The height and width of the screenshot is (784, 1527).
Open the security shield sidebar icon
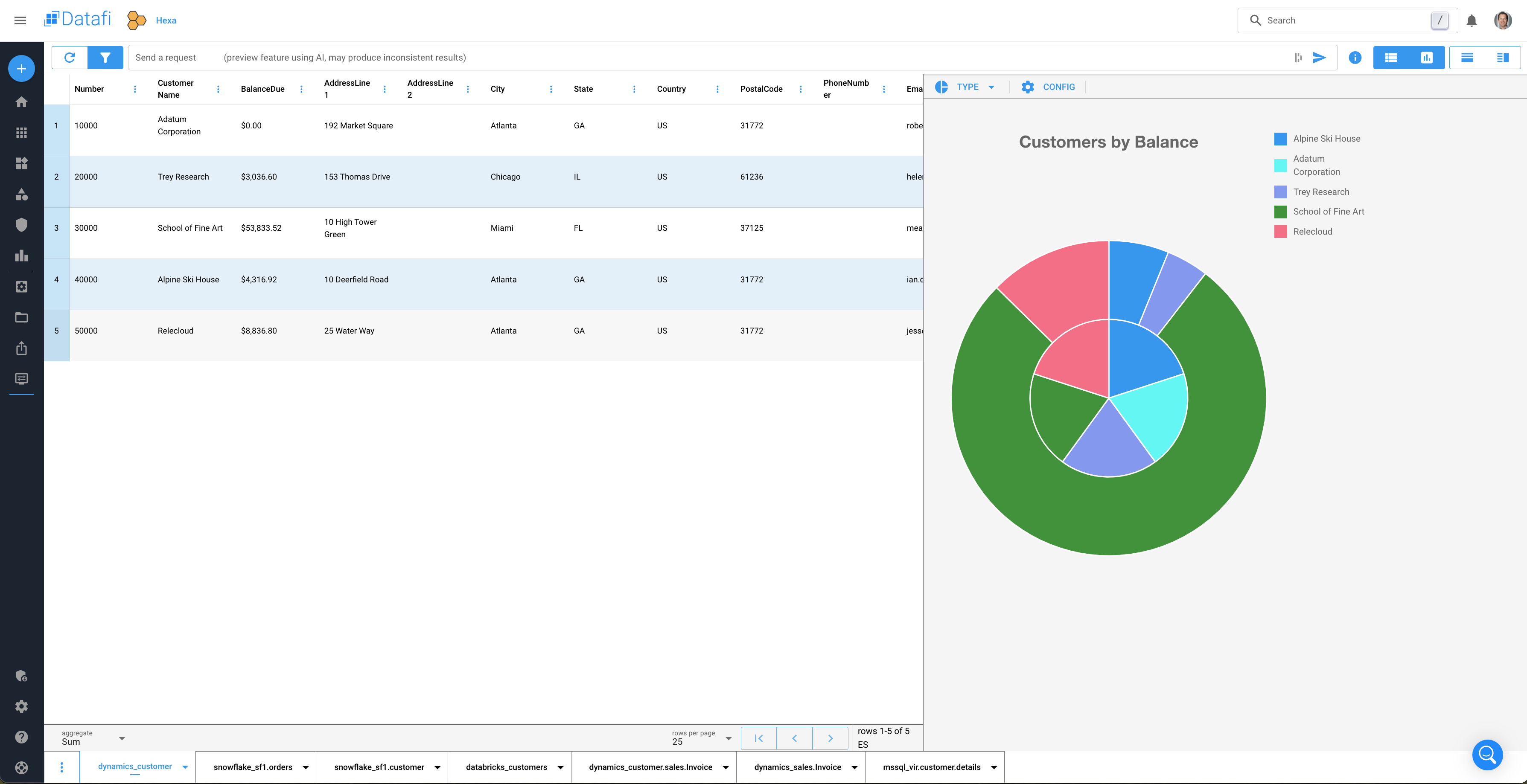(x=21, y=225)
